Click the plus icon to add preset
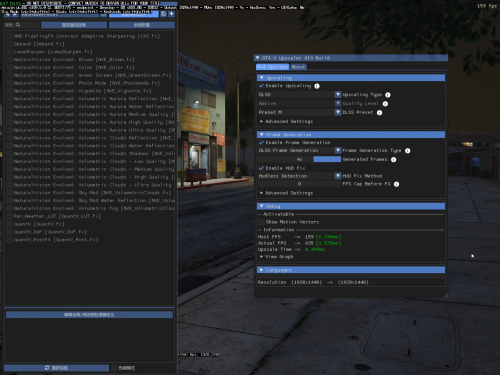 (171, 14)
